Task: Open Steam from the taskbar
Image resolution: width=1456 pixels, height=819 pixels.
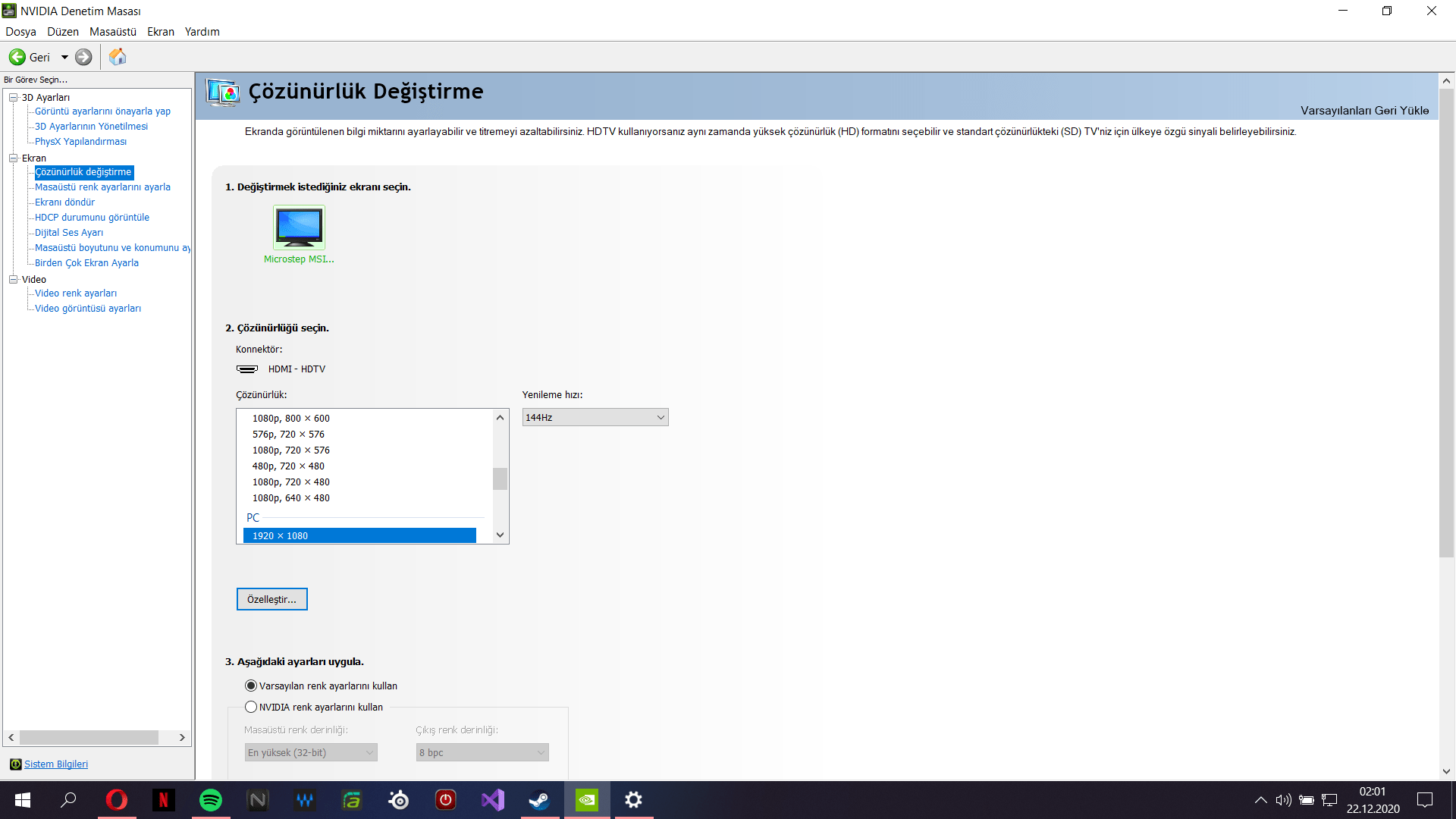Action: (539, 800)
